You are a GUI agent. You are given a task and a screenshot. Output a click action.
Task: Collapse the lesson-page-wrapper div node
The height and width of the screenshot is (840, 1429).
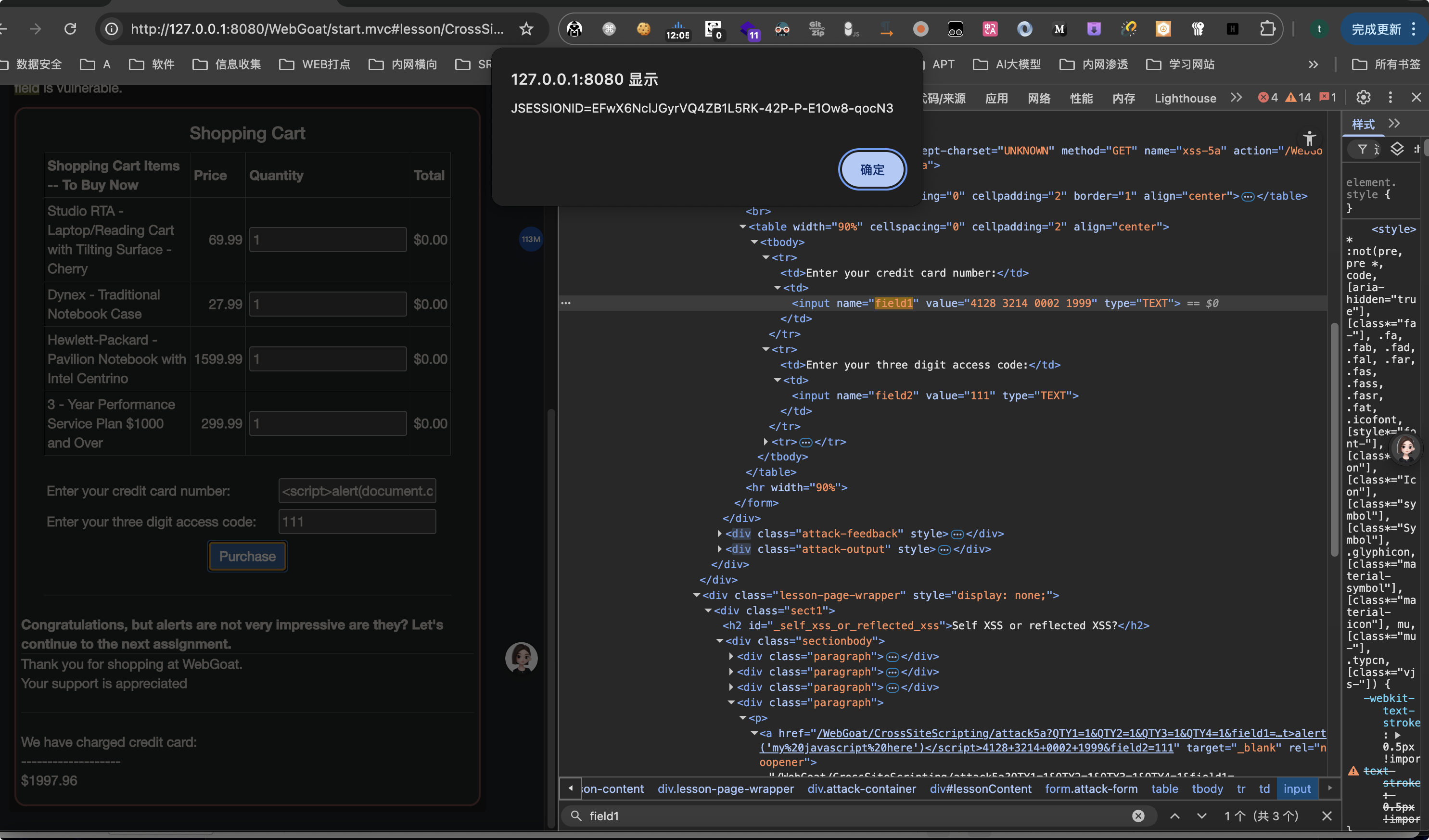(x=696, y=595)
